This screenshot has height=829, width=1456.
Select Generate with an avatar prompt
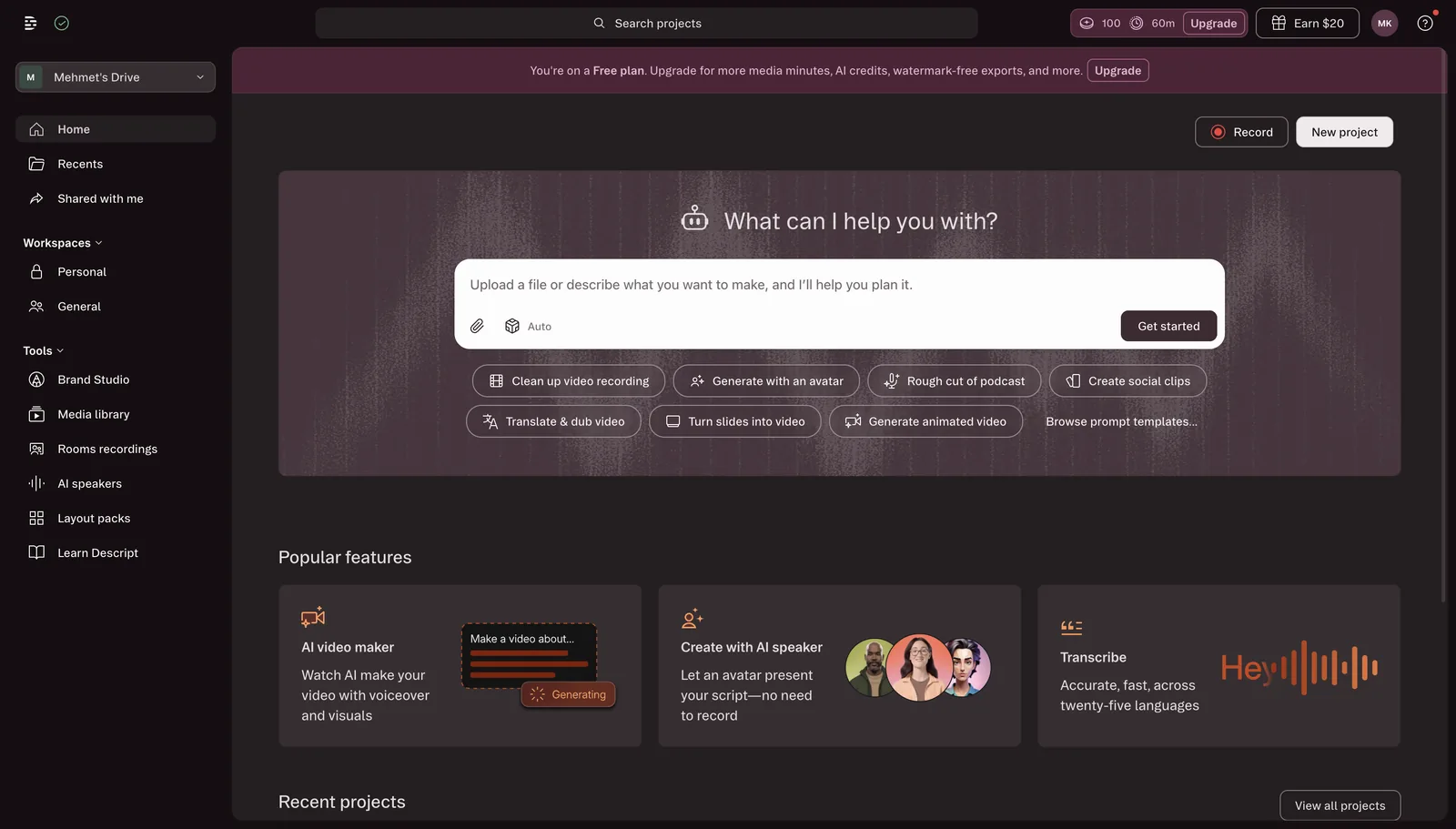click(766, 381)
